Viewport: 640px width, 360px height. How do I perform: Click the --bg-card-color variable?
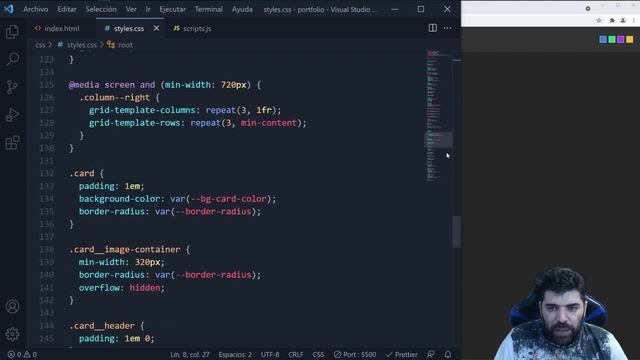[229, 198]
